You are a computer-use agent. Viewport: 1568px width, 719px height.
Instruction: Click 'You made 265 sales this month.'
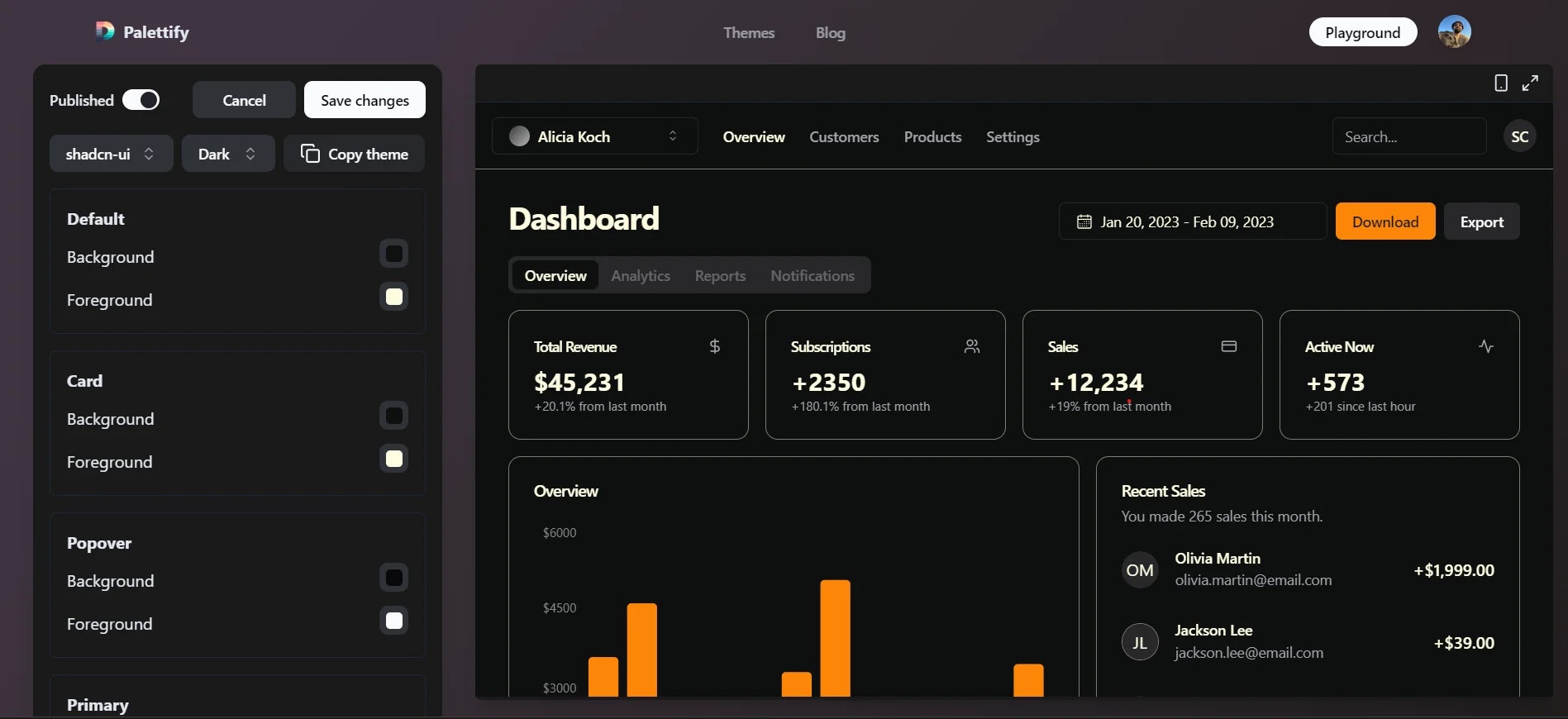(1222, 517)
